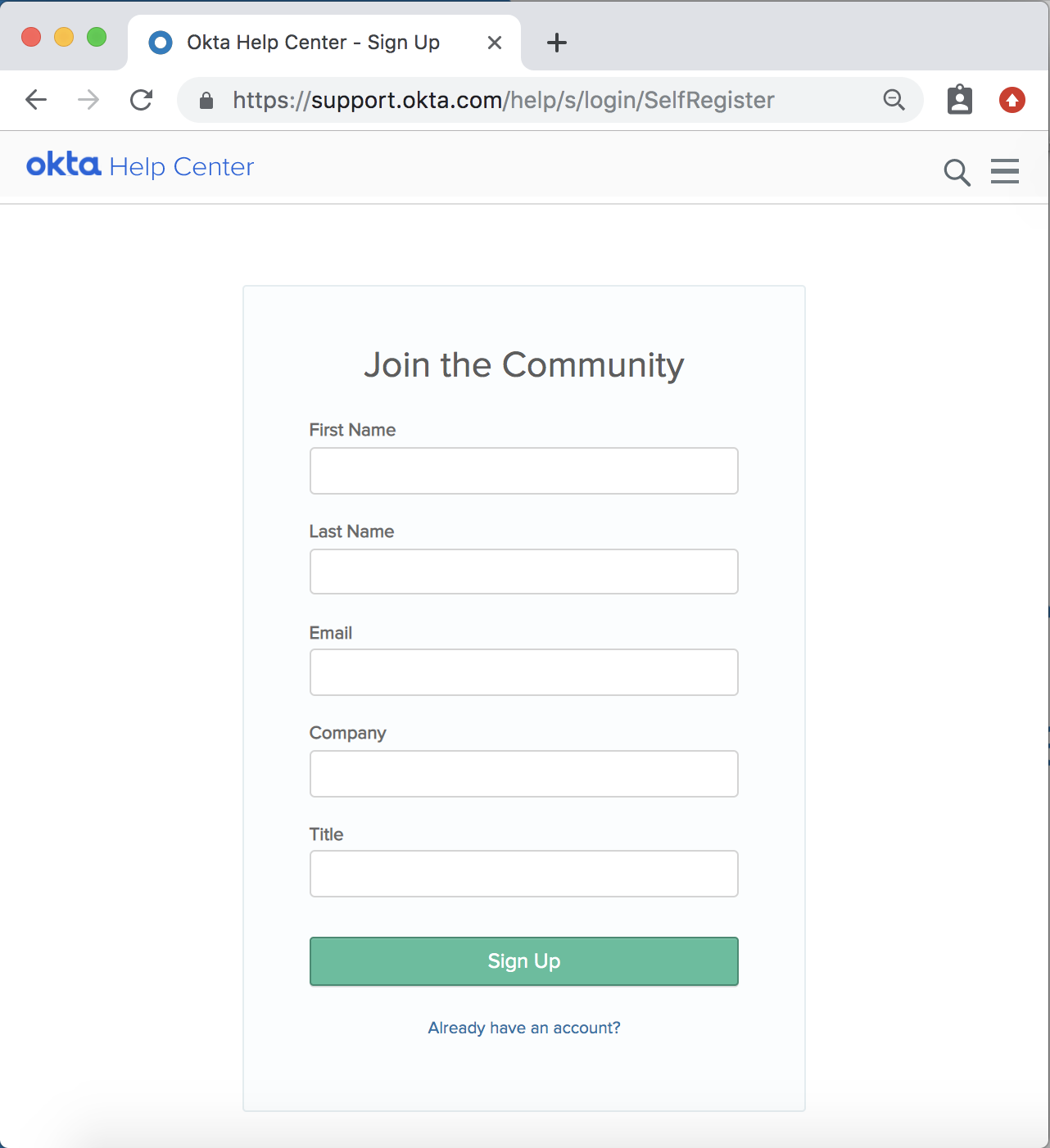Click the Company input field
The width and height of the screenshot is (1050, 1148).
(524, 774)
